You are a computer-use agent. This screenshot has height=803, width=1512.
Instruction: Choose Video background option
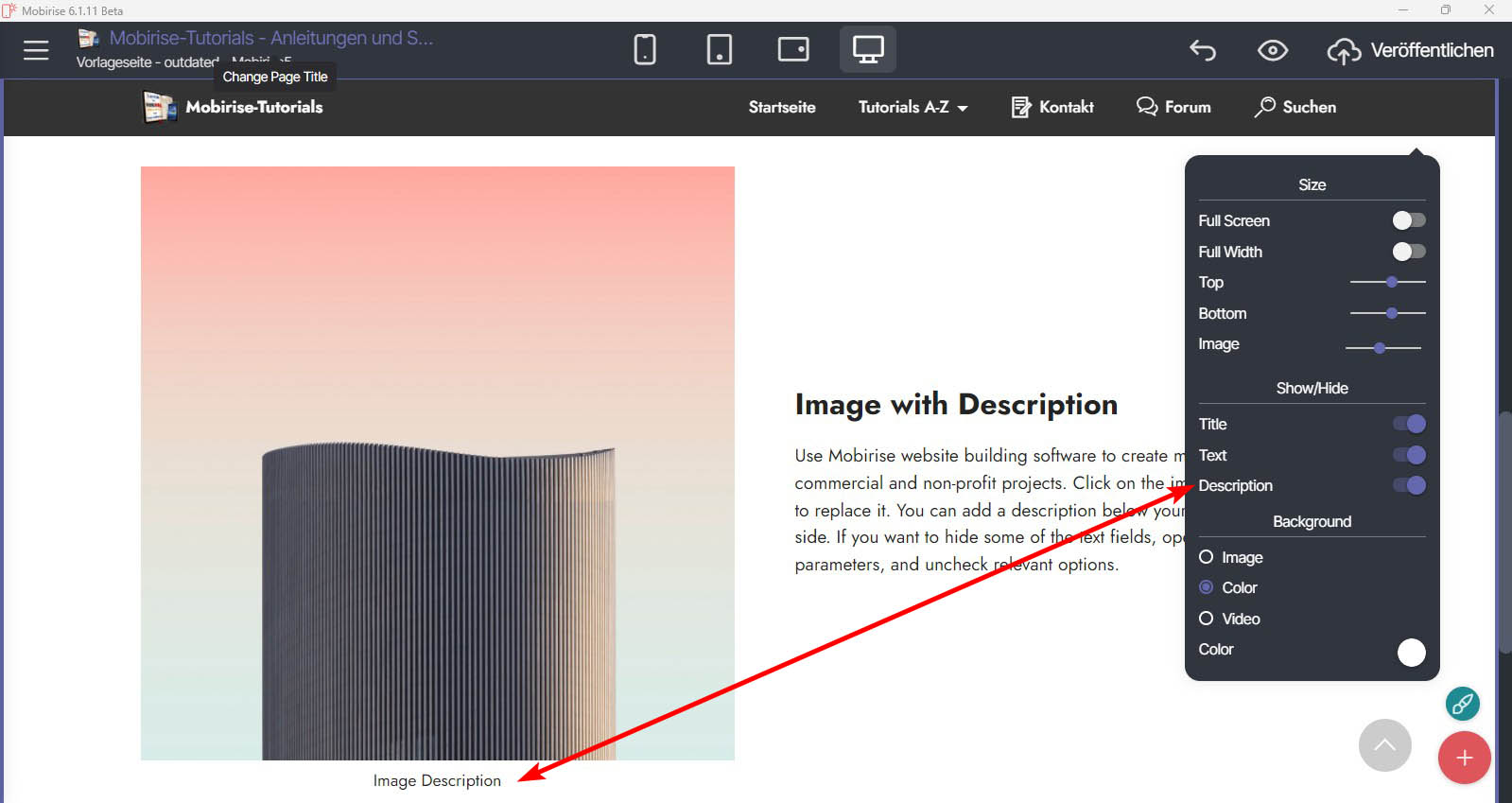(1207, 619)
